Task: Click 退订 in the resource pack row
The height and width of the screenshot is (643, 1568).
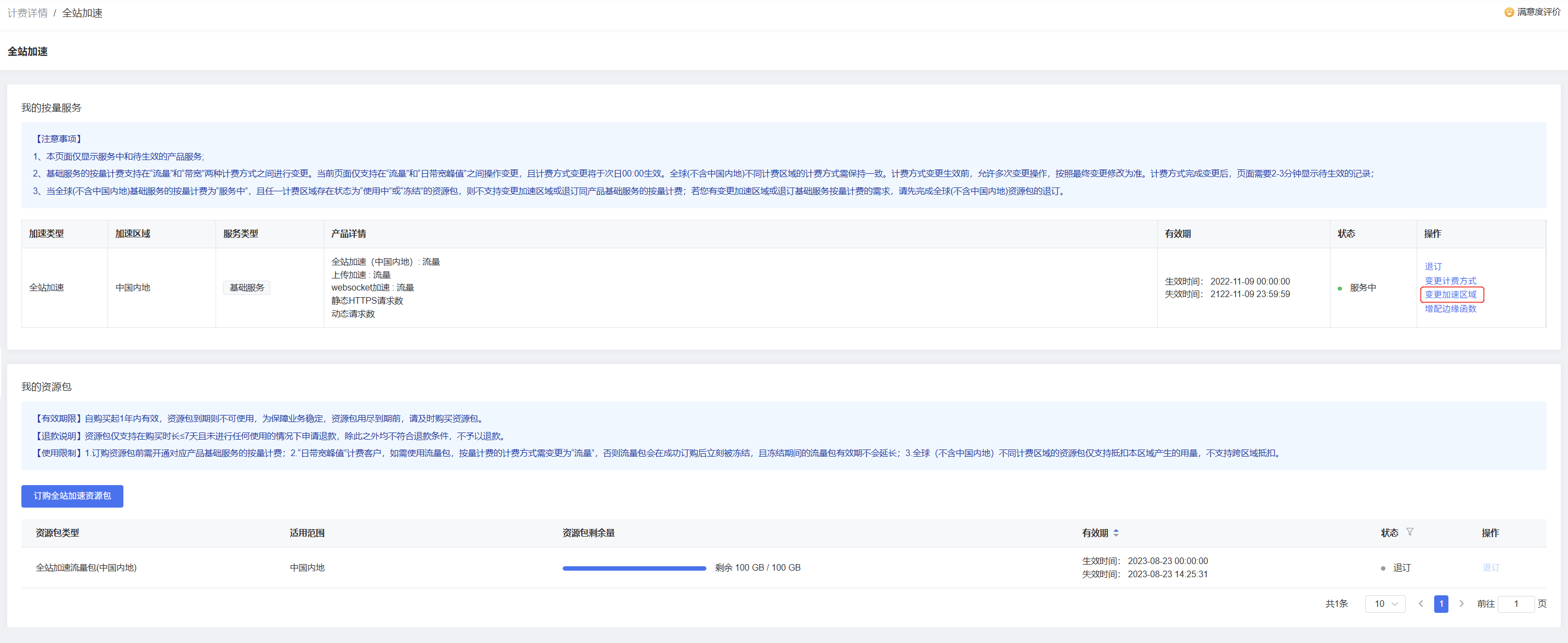Action: (x=1490, y=567)
